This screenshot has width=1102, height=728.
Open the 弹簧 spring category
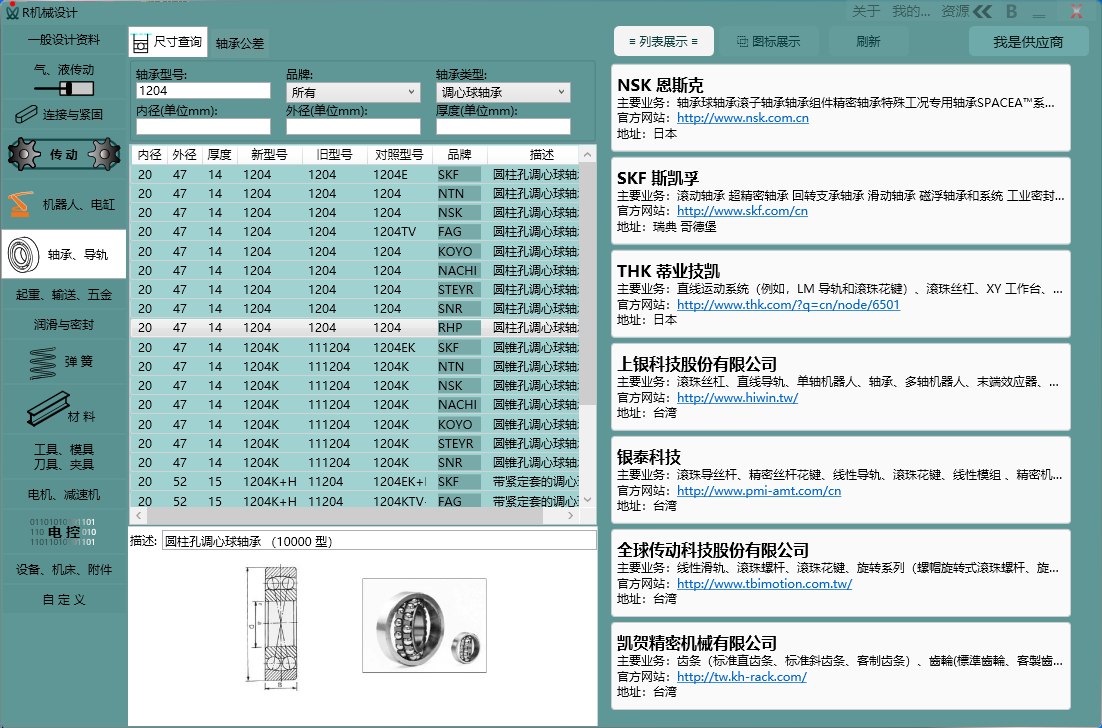coord(64,363)
